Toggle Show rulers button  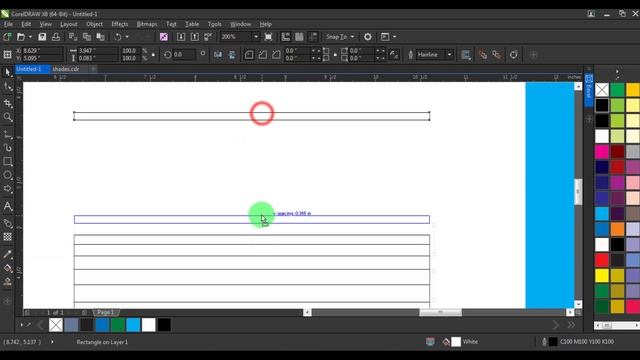[x=285, y=37]
